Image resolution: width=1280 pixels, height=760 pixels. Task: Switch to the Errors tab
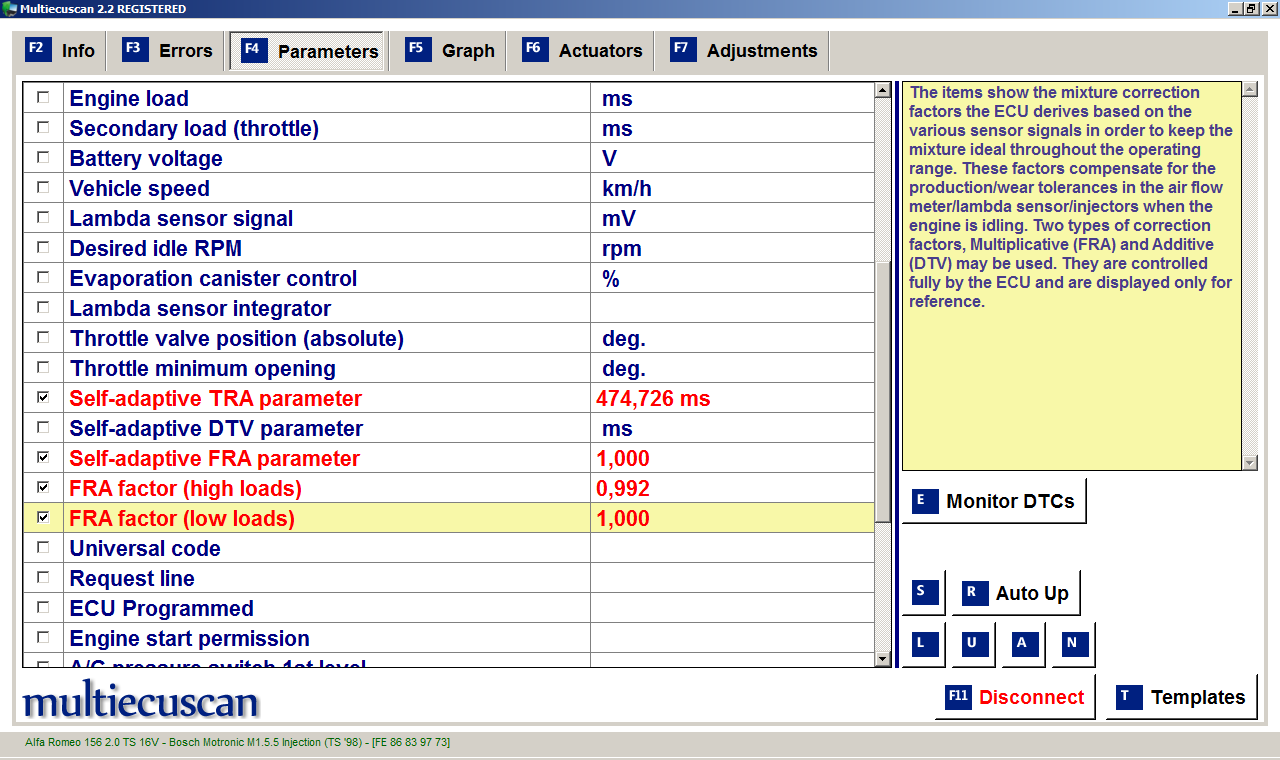(x=168, y=51)
